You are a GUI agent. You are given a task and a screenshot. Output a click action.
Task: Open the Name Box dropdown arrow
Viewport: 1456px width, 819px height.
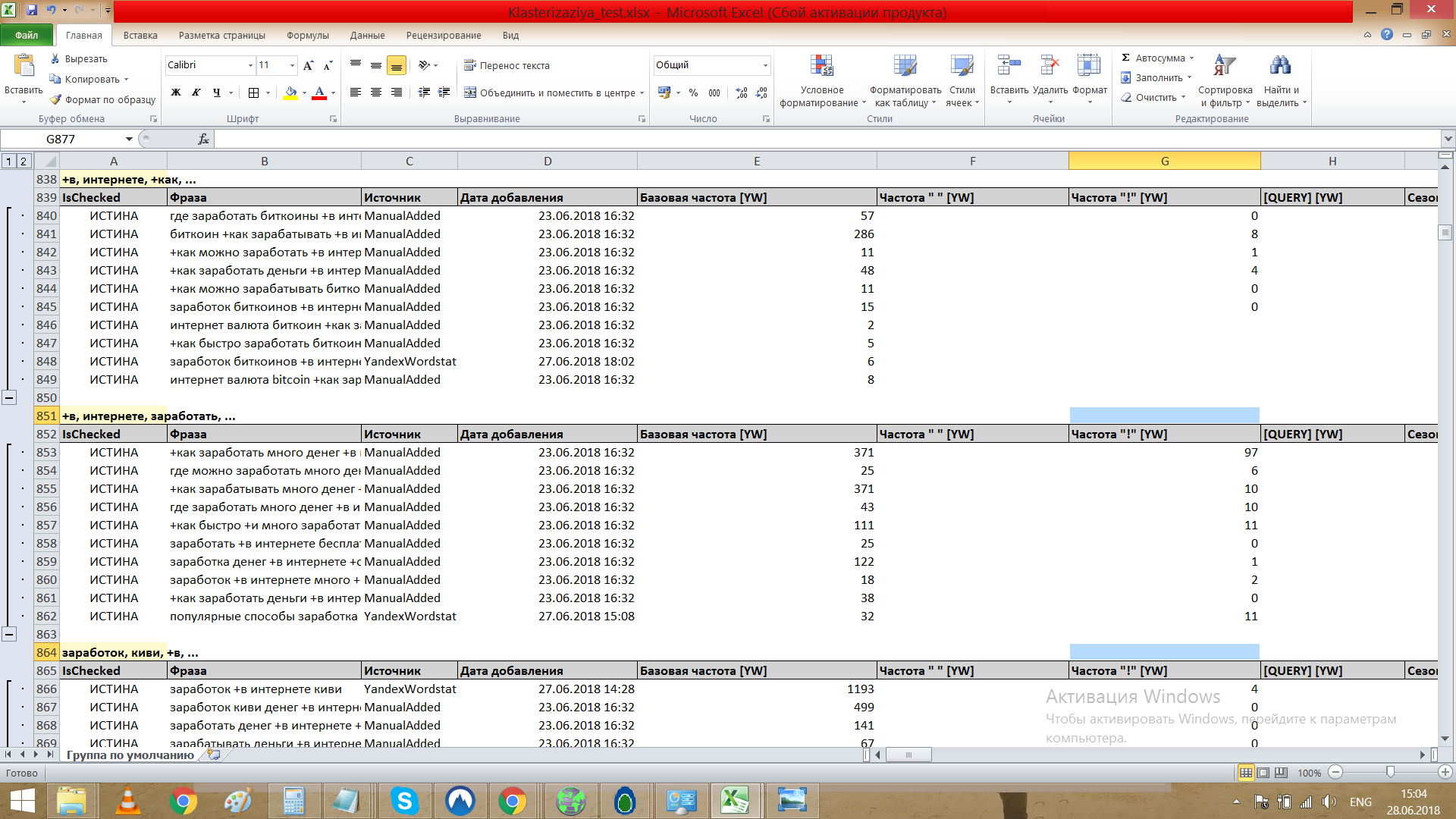(x=129, y=139)
